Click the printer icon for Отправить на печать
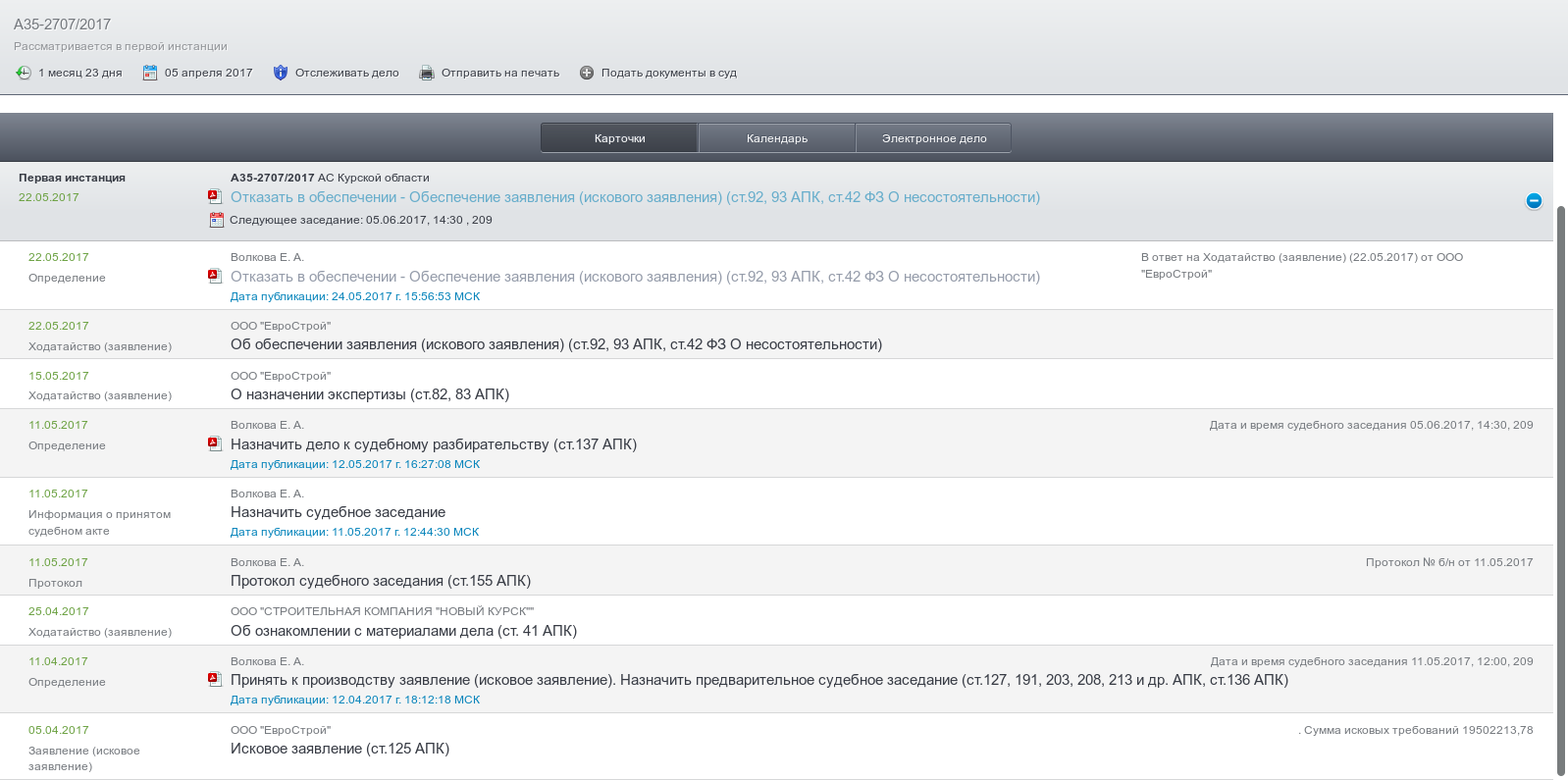This screenshot has width=1568, height=780. 427,73
